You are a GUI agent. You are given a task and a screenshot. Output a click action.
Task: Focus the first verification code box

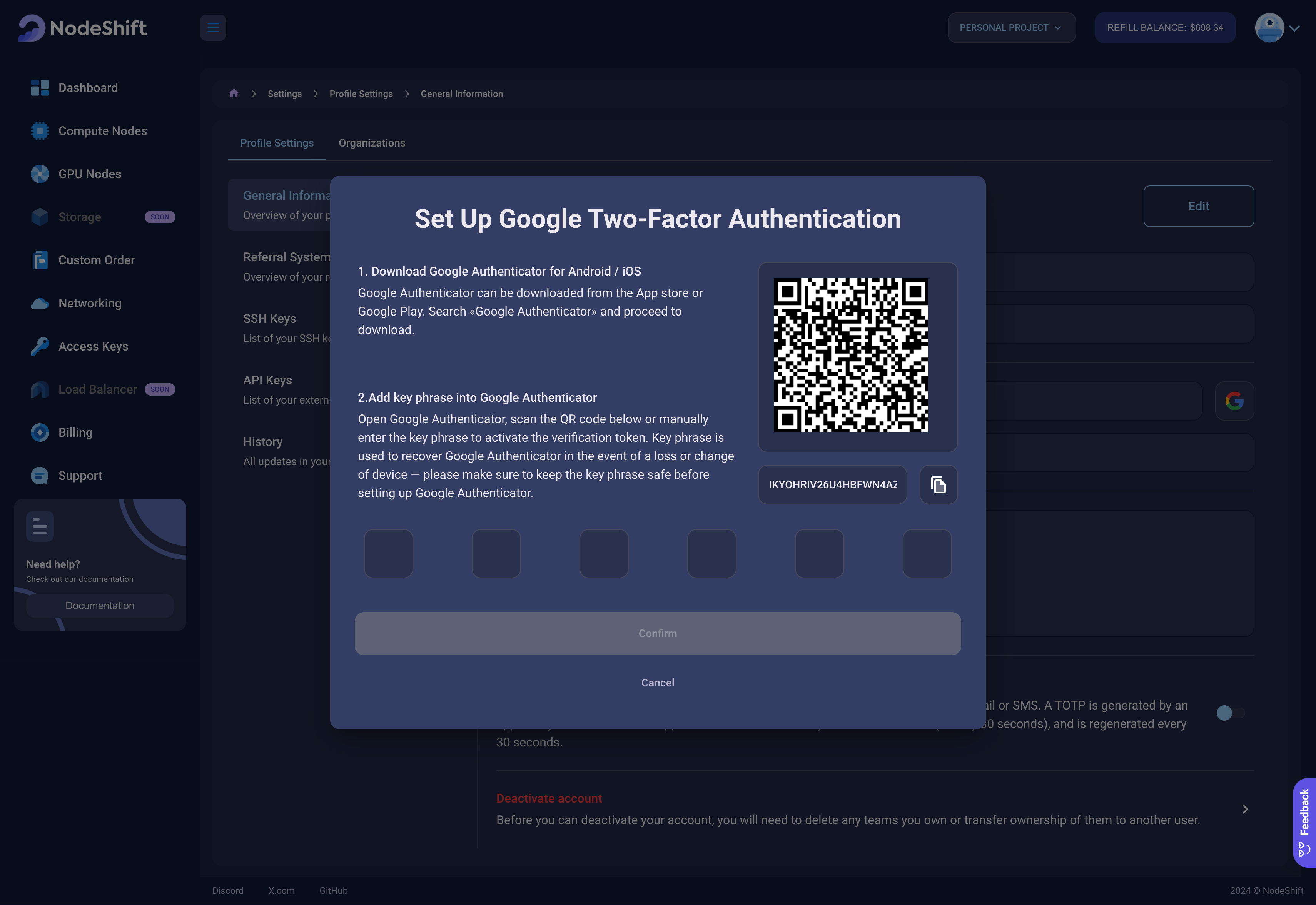(x=388, y=553)
